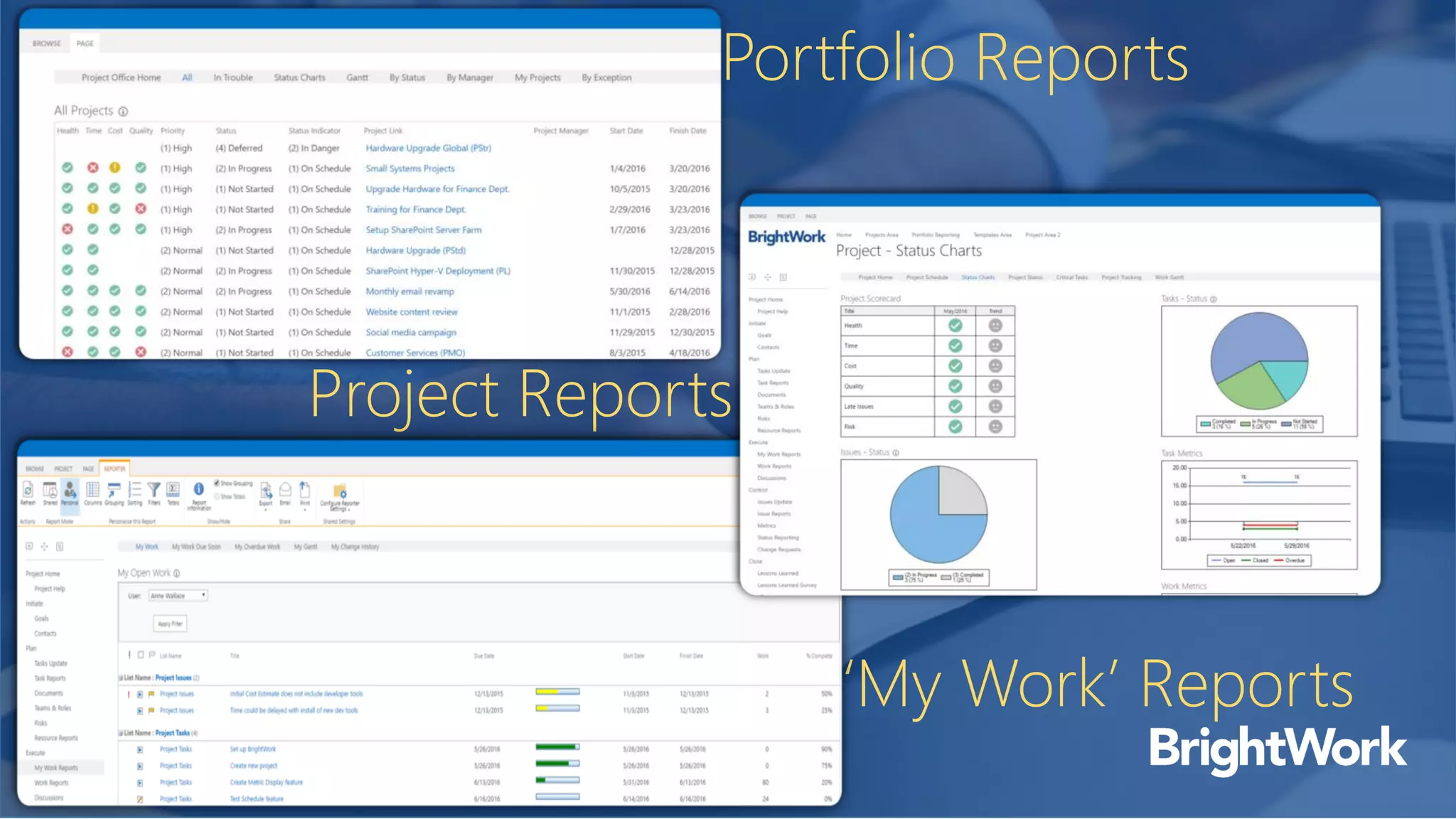
Task: Select the Personal report mode icon
Action: point(70,490)
